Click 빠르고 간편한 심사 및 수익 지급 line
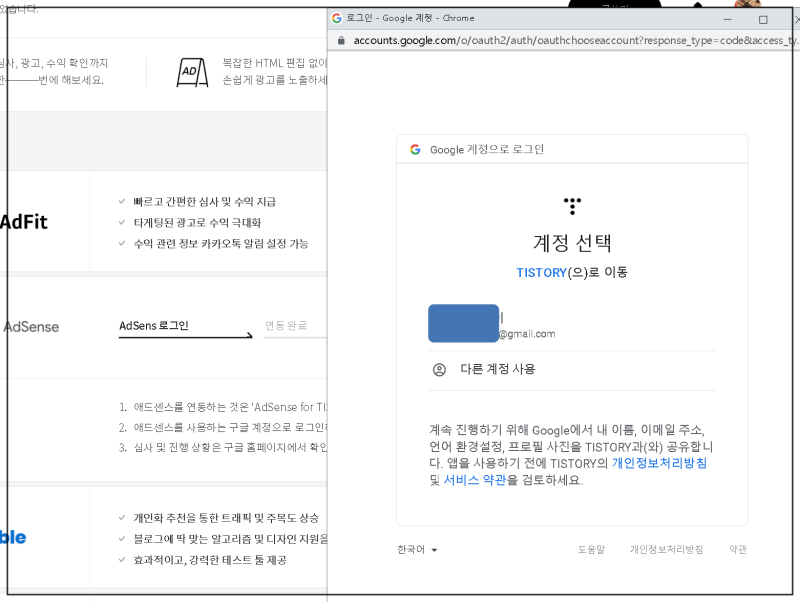The height and width of the screenshot is (602, 800). pyautogui.click(x=205, y=202)
